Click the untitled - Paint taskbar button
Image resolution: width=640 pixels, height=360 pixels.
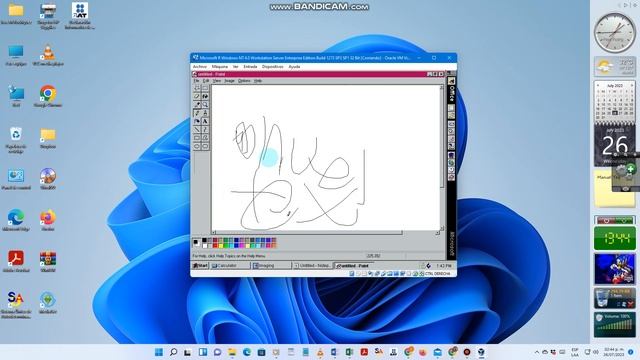coord(354,266)
